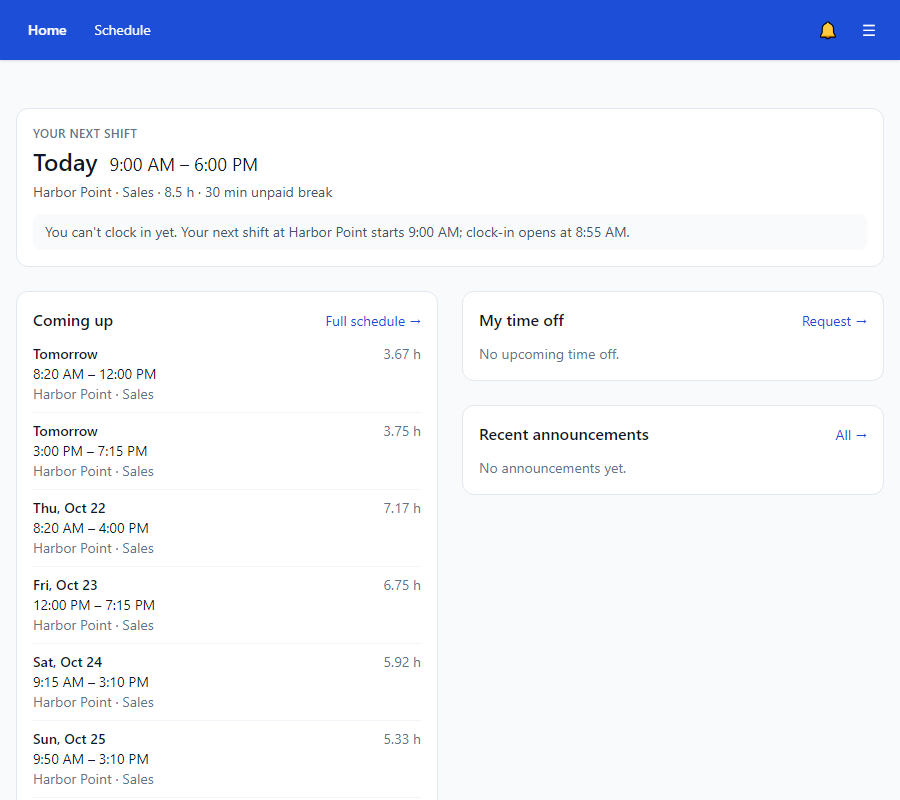Viewport: 900px width, 800px height.
Task: Click the Recent announcements heading
Action: [x=564, y=435]
